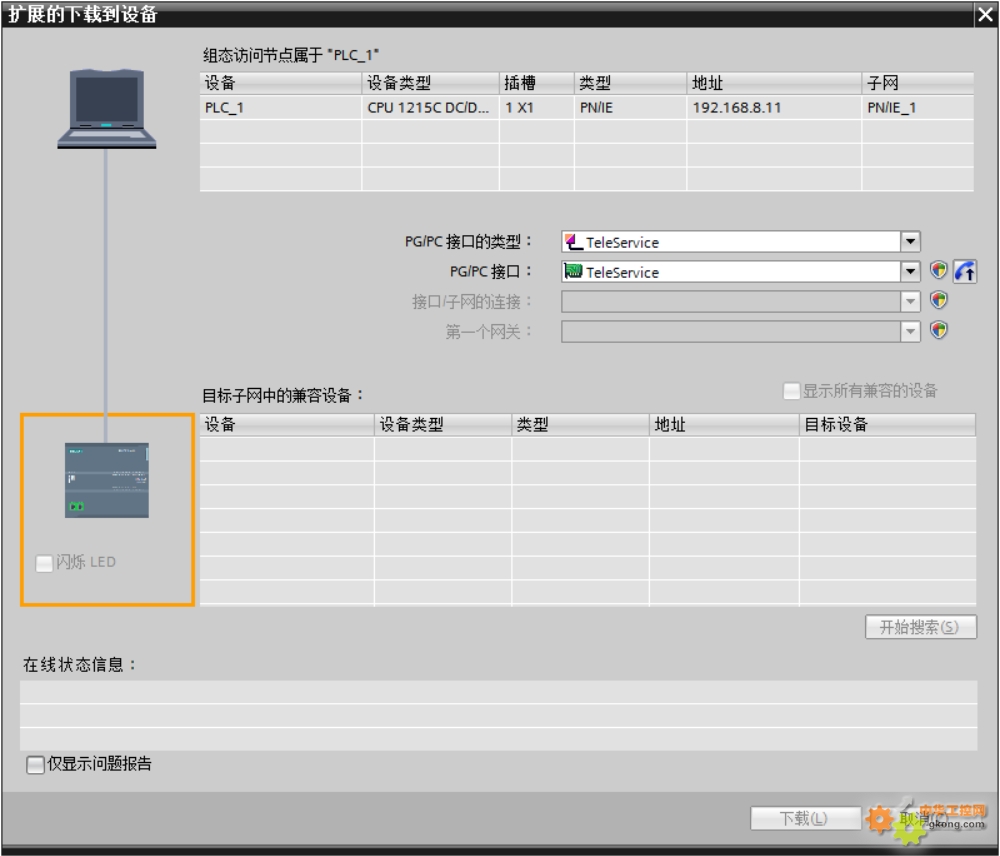Click the PLC device image
The image size is (1000, 856).
tap(107, 480)
